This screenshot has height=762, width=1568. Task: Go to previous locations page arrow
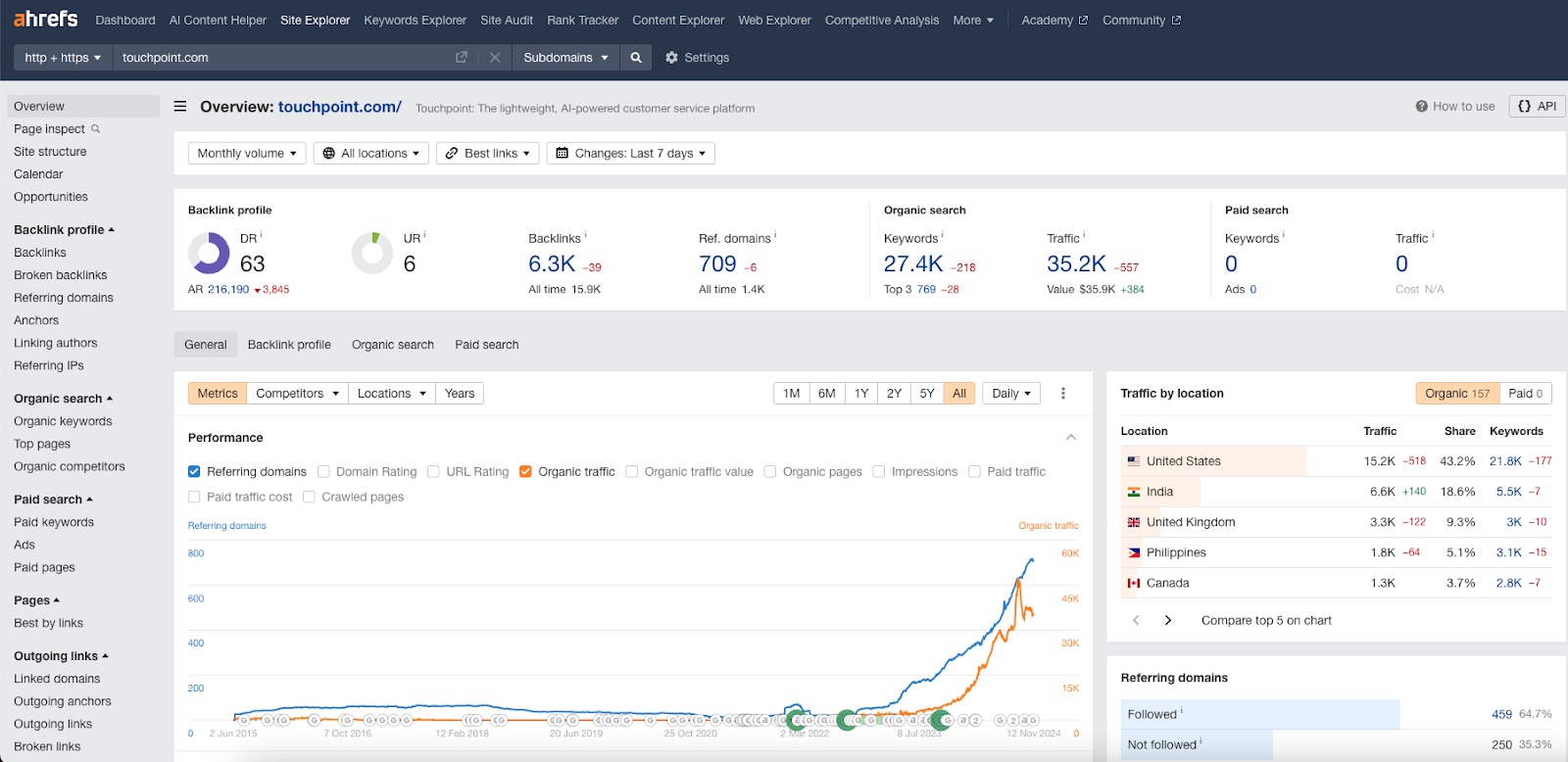[1136, 620]
